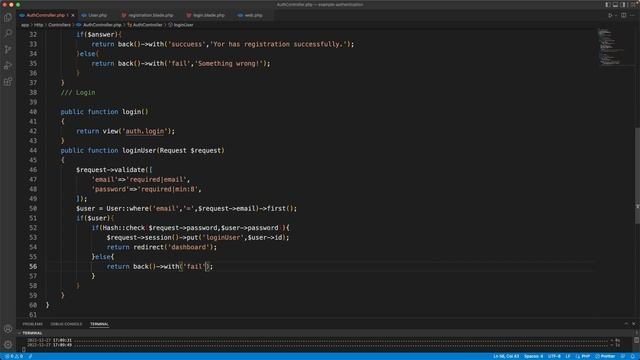
Task: Click the 'loginUser' session key on line 53
Action: tap(222, 238)
